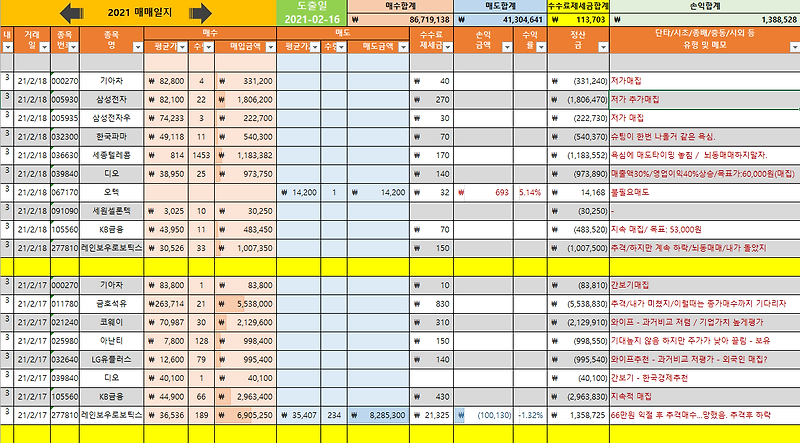The height and width of the screenshot is (443, 800).
Task: Select 디오 date cell in 21/2/17 row
Action: pyautogui.click(x=32, y=378)
